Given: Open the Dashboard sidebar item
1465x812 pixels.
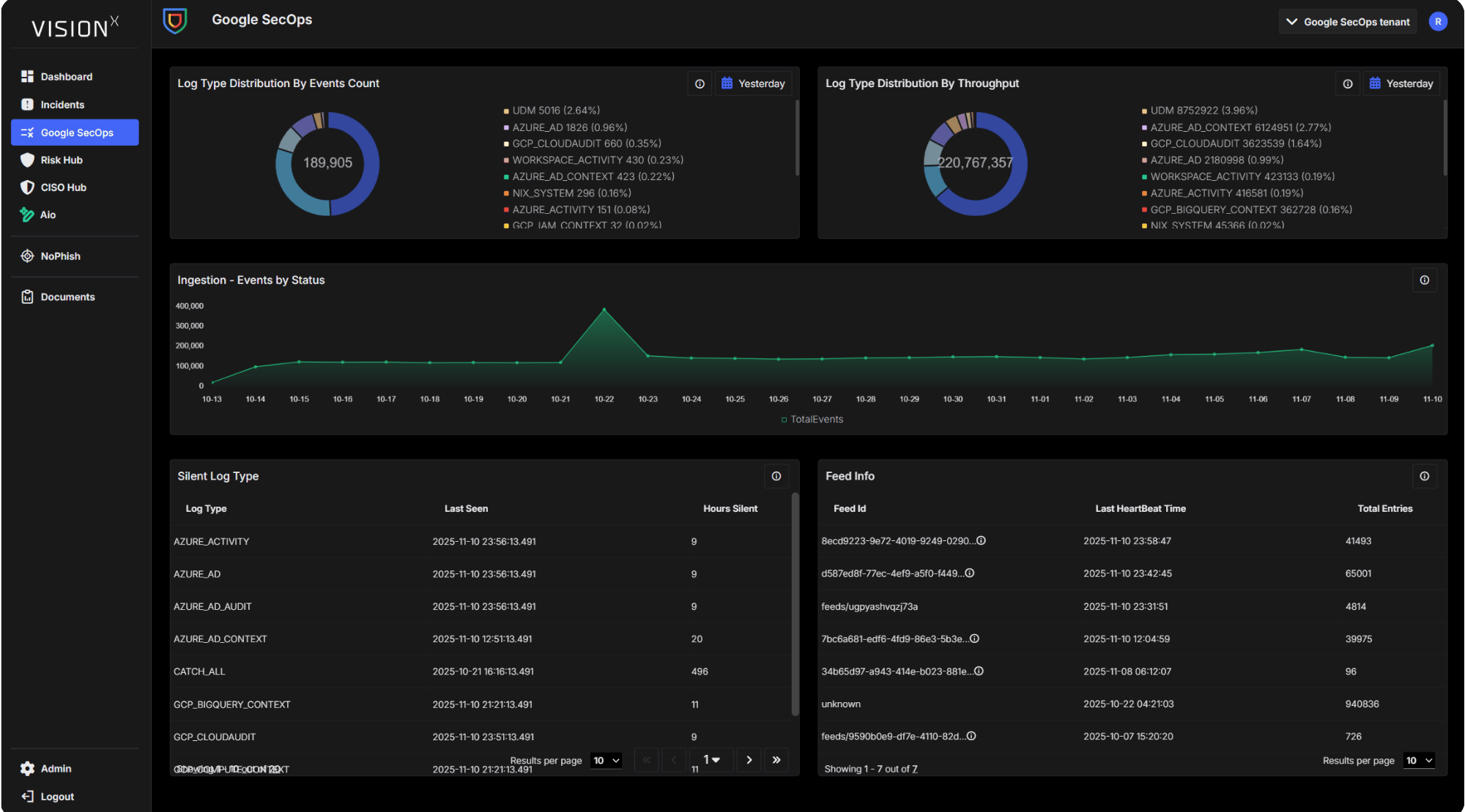Looking at the screenshot, I should [x=75, y=77].
